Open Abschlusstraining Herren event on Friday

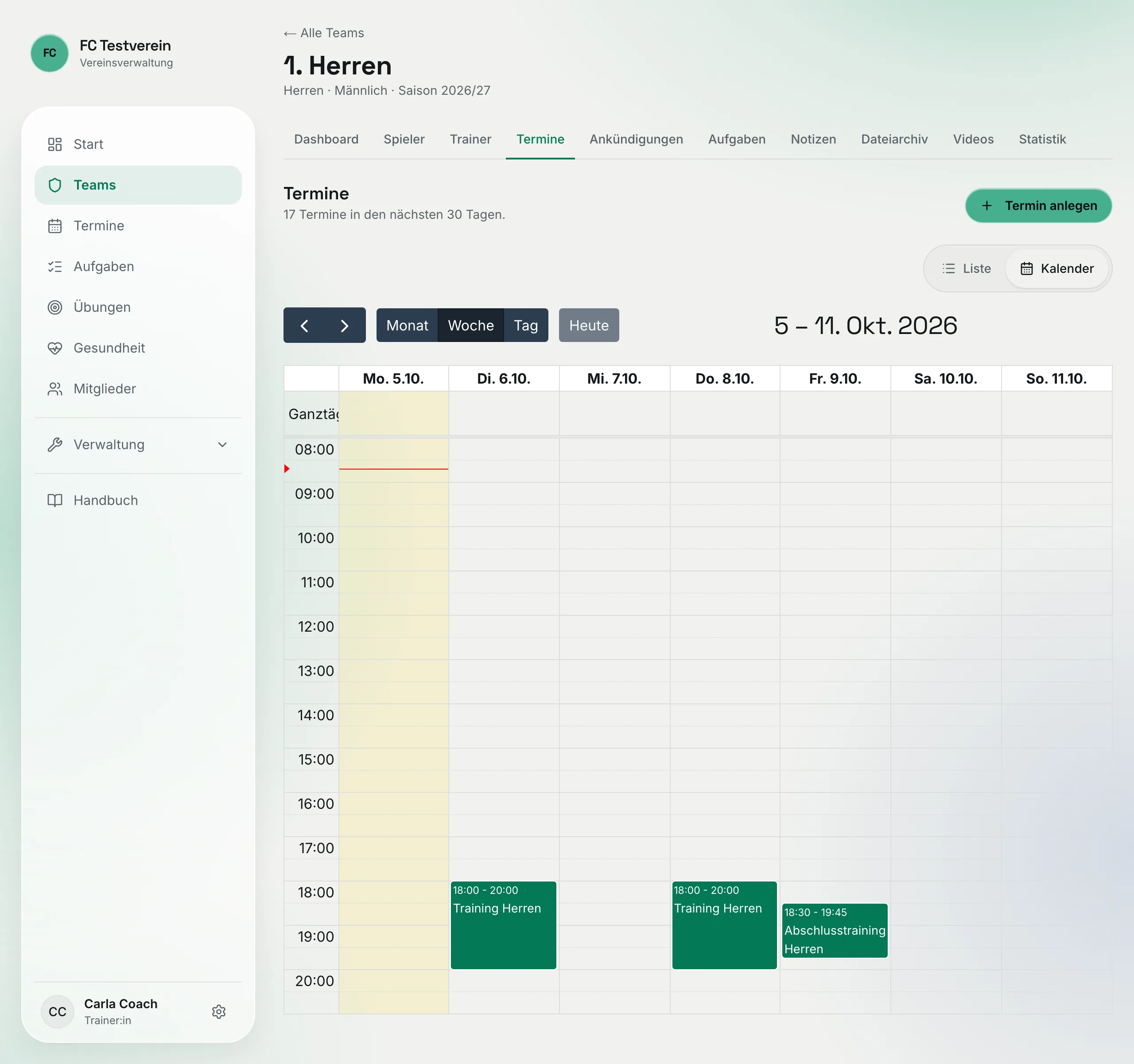point(835,931)
